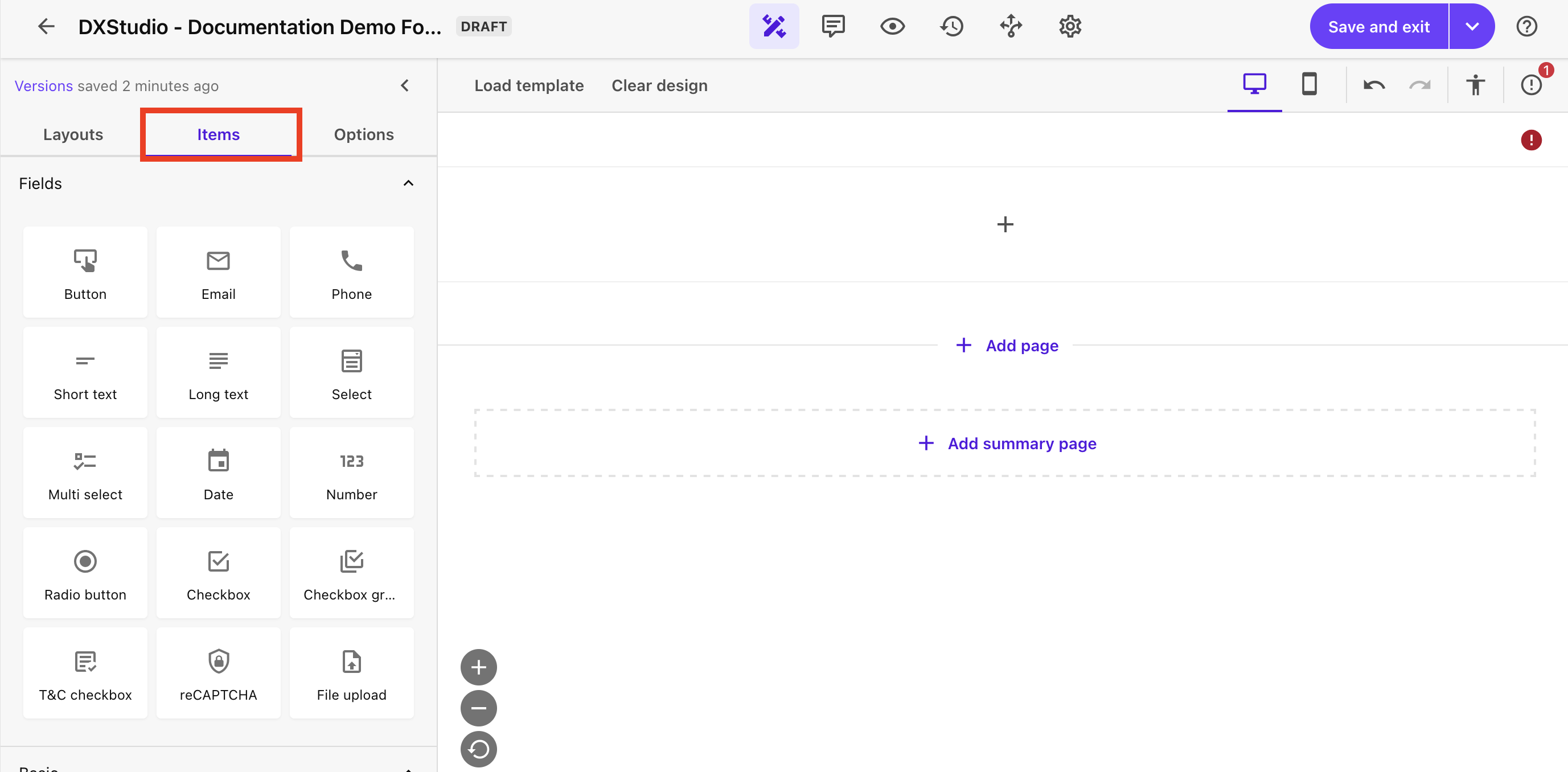The height and width of the screenshot is (772, 1568).
Task: Open the preview eye icon
Action: pos(892,26)
